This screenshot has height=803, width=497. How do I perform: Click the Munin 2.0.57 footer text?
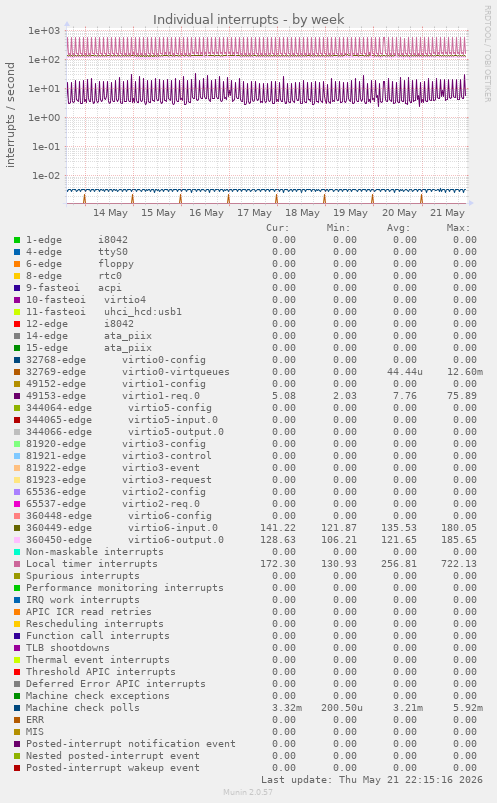pyautogui.click(x=248, y=792)
